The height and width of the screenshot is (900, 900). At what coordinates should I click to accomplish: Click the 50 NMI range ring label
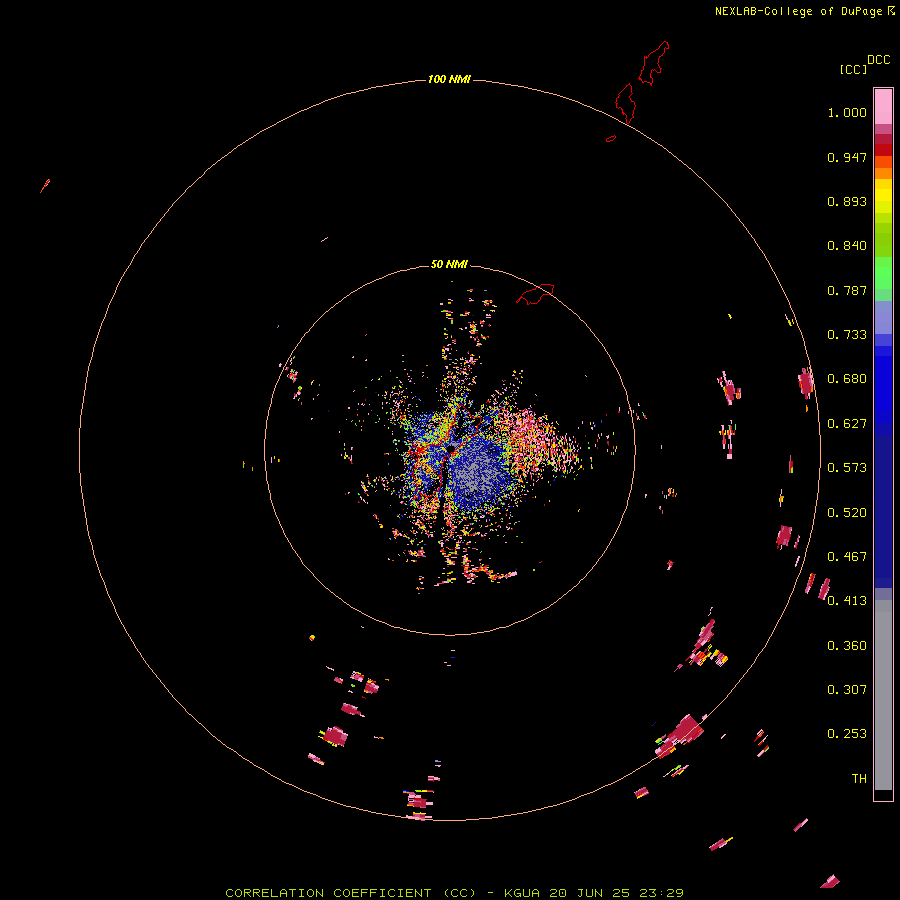click(x=449, y=264)
